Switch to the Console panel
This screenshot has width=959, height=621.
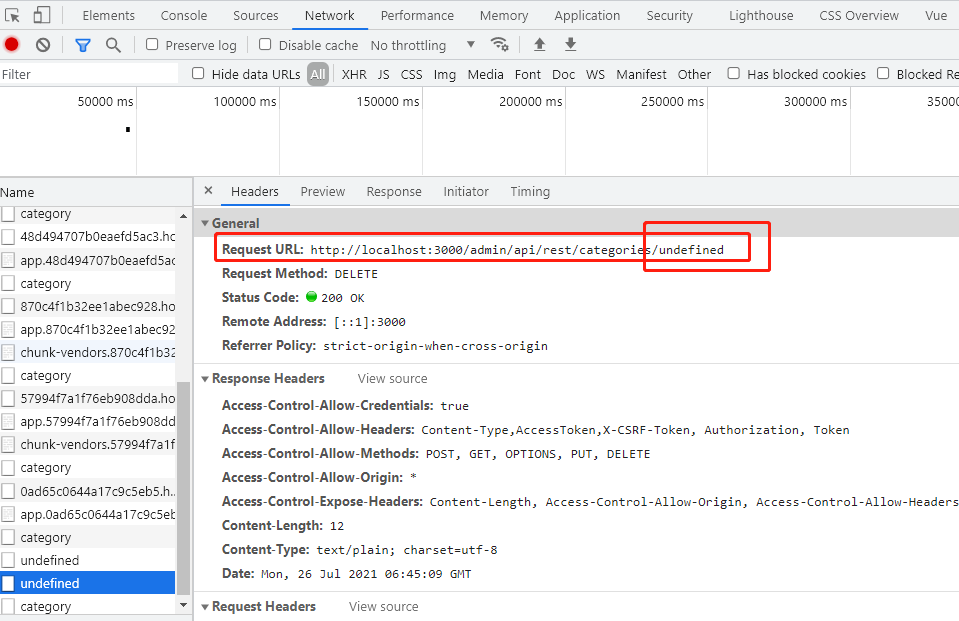(184, 15)
